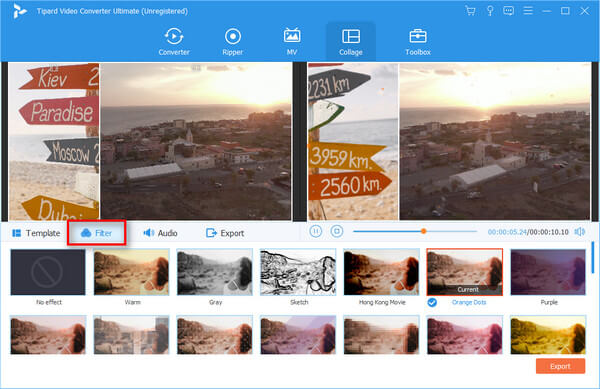Image resolution: width=600 pixels, height=389 pixels.
Task: Apply the Warm filter
Action: point(131,272)
